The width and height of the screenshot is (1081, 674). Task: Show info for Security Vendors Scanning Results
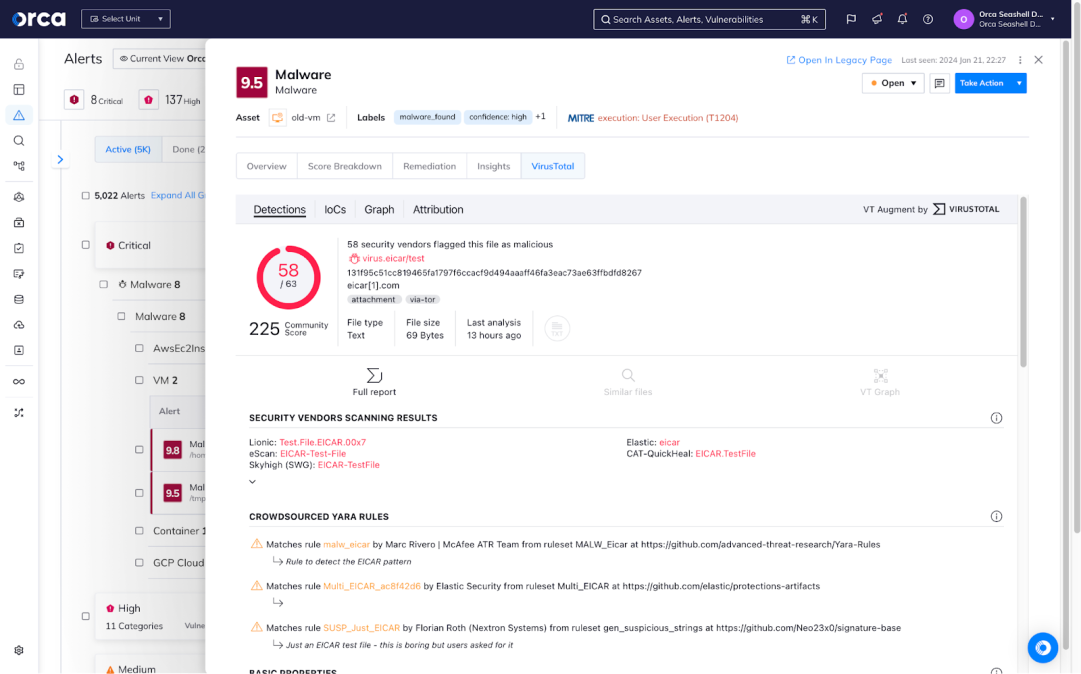click(996, 418)
